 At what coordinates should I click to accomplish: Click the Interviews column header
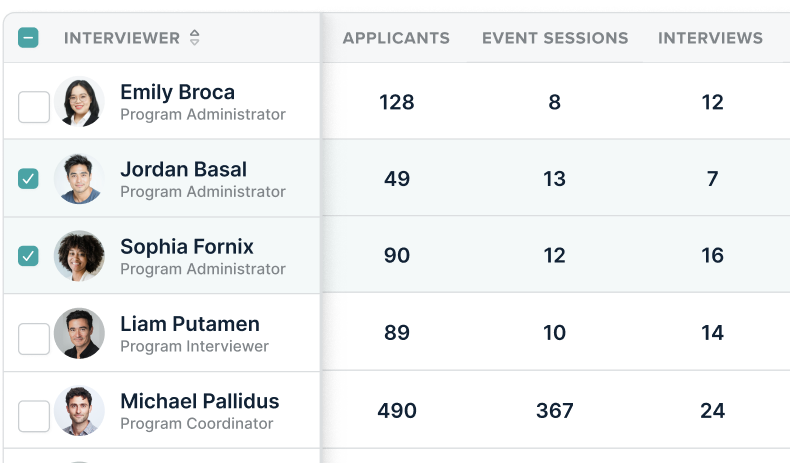point(710,38)
